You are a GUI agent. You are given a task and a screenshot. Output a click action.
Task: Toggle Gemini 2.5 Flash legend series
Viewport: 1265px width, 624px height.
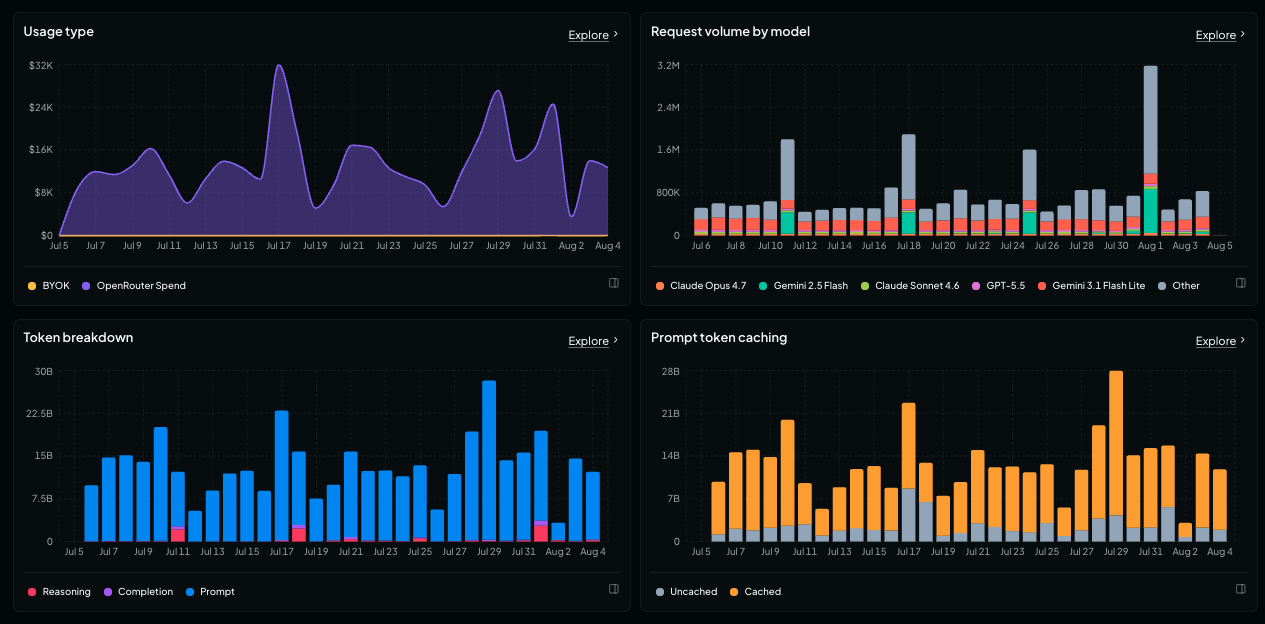point(803,285)
